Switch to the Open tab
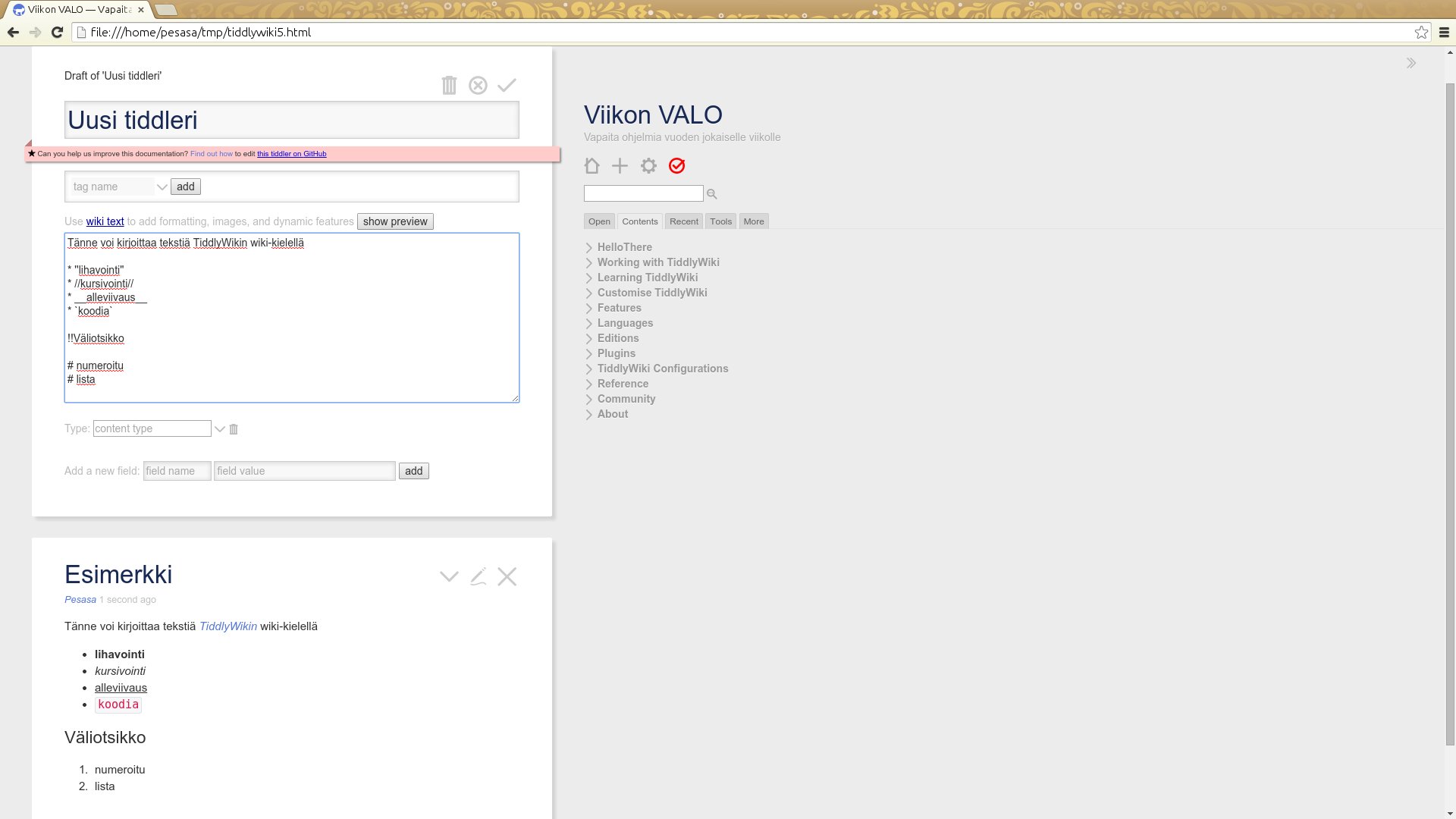The height and width of the screenshot is (819, 1456). coord(599,221)
